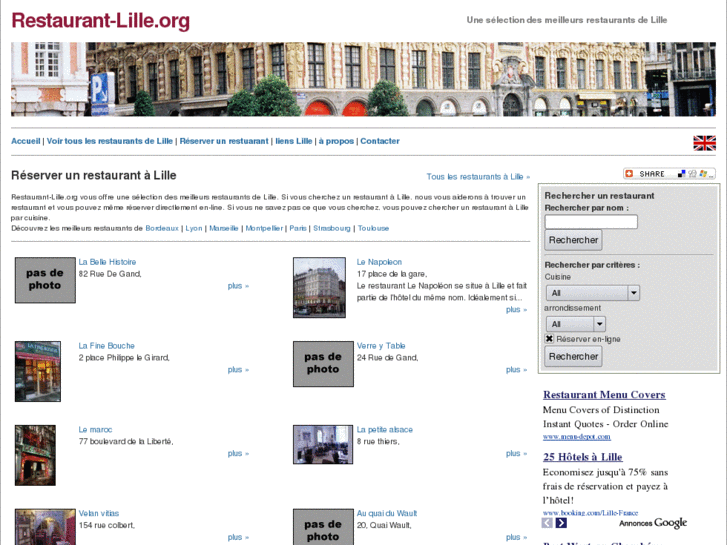
Task: Click plus link for Le Napoleon
Action: click(517, 310)
